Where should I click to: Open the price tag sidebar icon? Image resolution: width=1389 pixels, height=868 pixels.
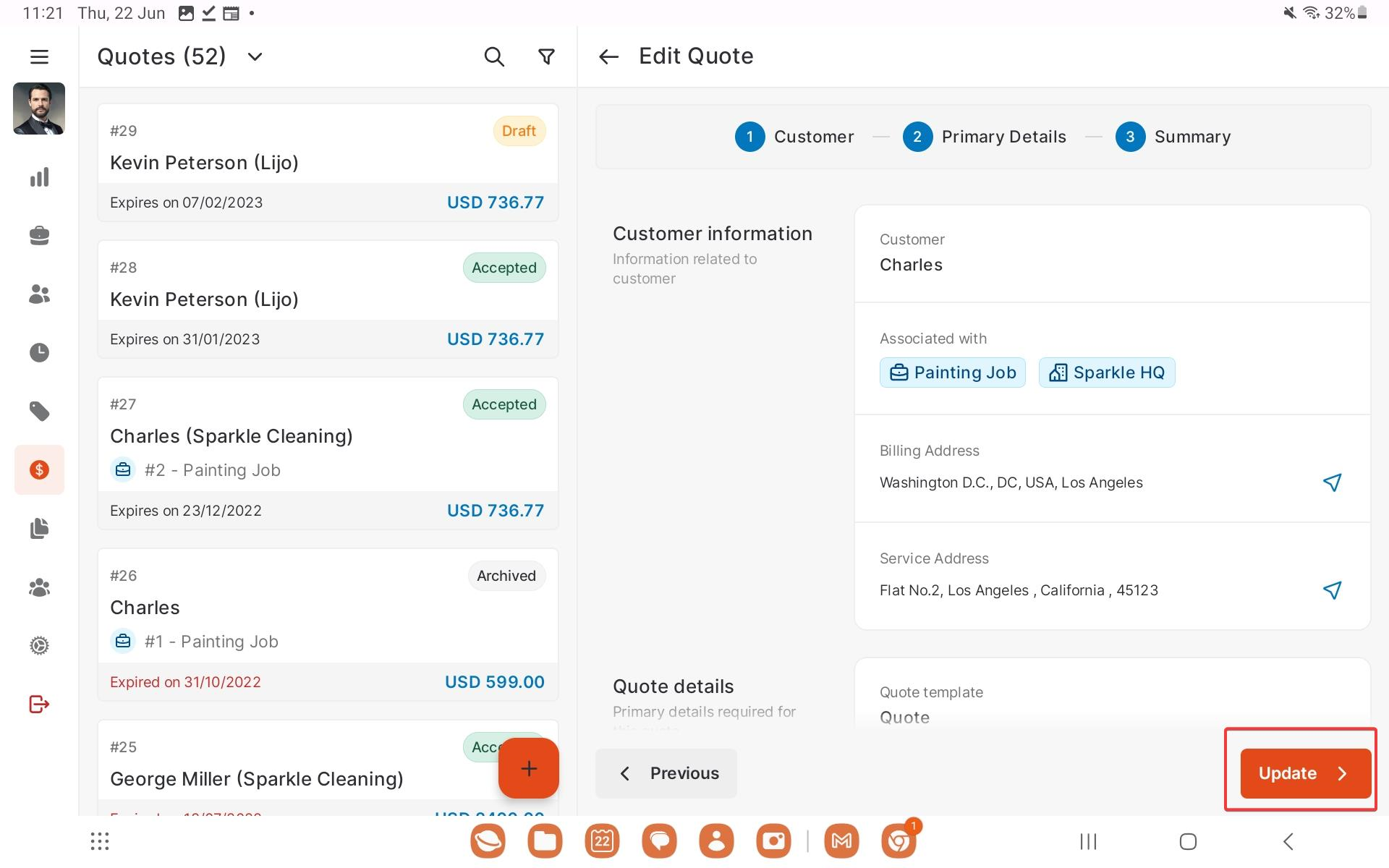coord(39,412)
